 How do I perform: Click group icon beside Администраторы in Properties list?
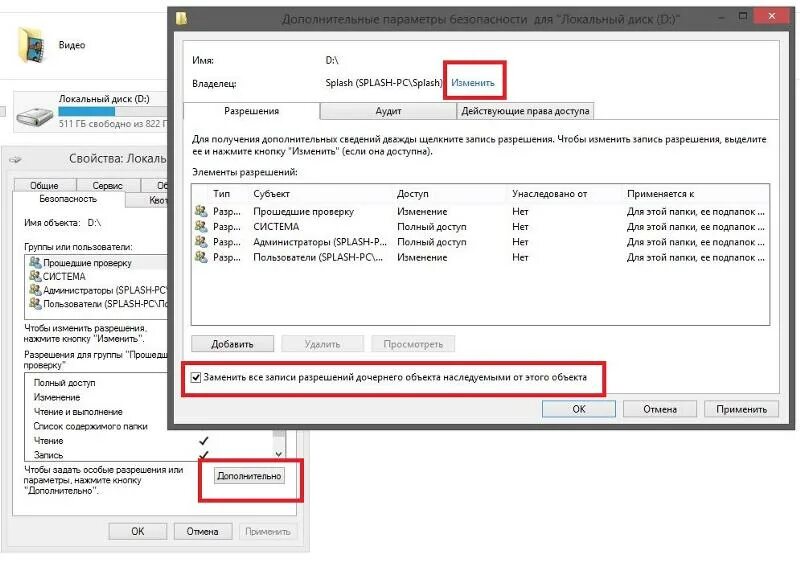35,290
